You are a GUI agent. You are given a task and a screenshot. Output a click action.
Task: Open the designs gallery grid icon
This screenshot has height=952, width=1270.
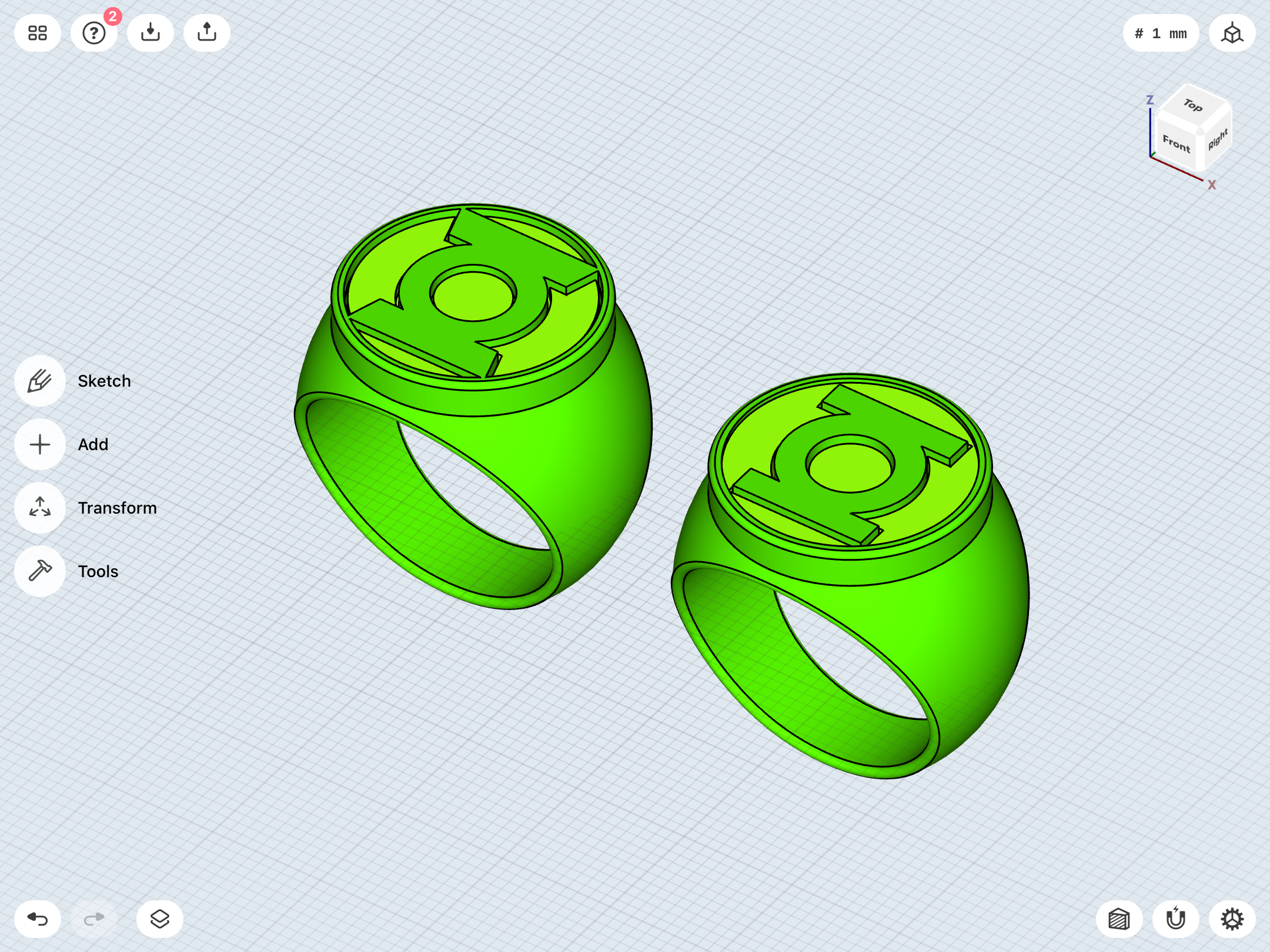coord(38,33)
